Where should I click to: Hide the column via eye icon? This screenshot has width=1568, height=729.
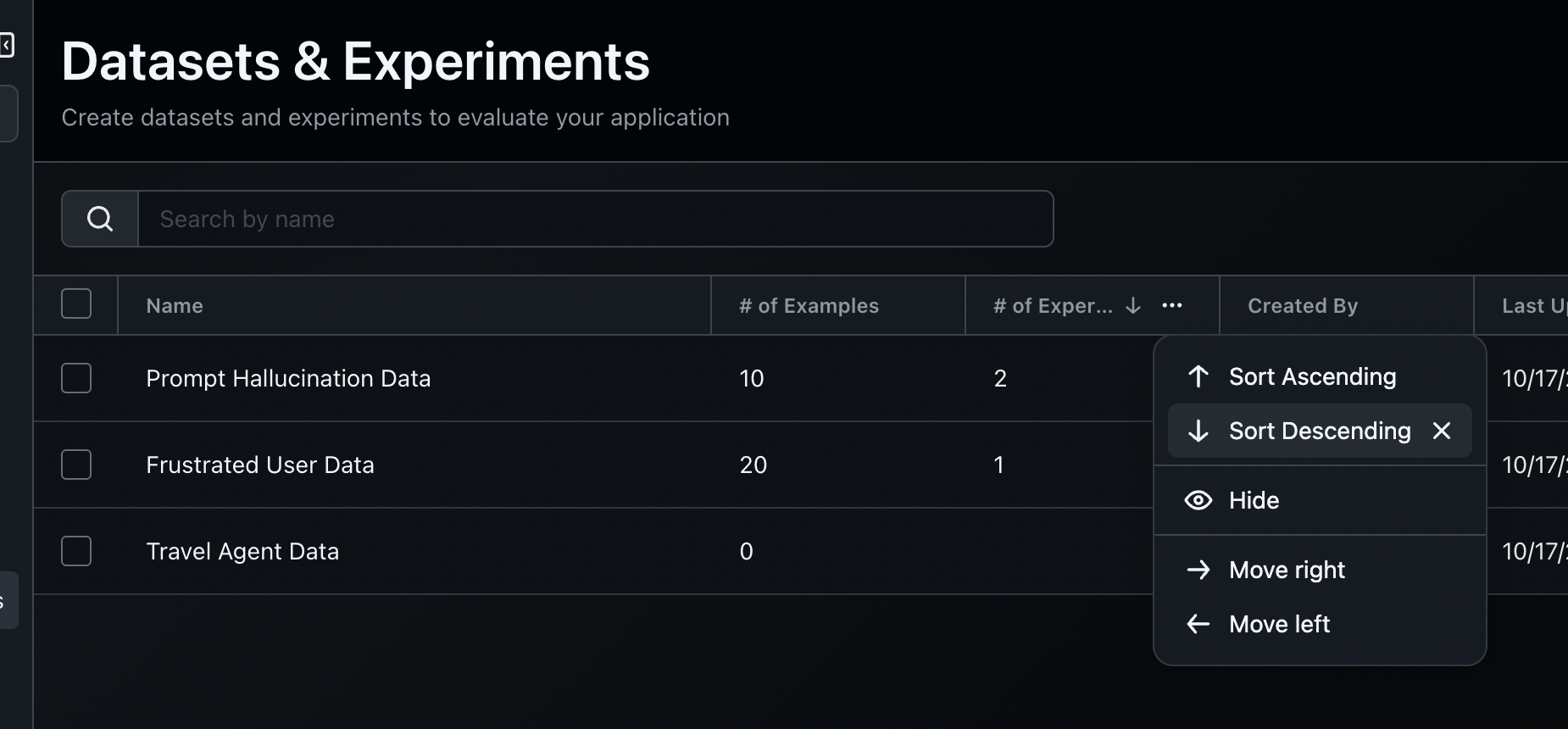pos(1198,500)
